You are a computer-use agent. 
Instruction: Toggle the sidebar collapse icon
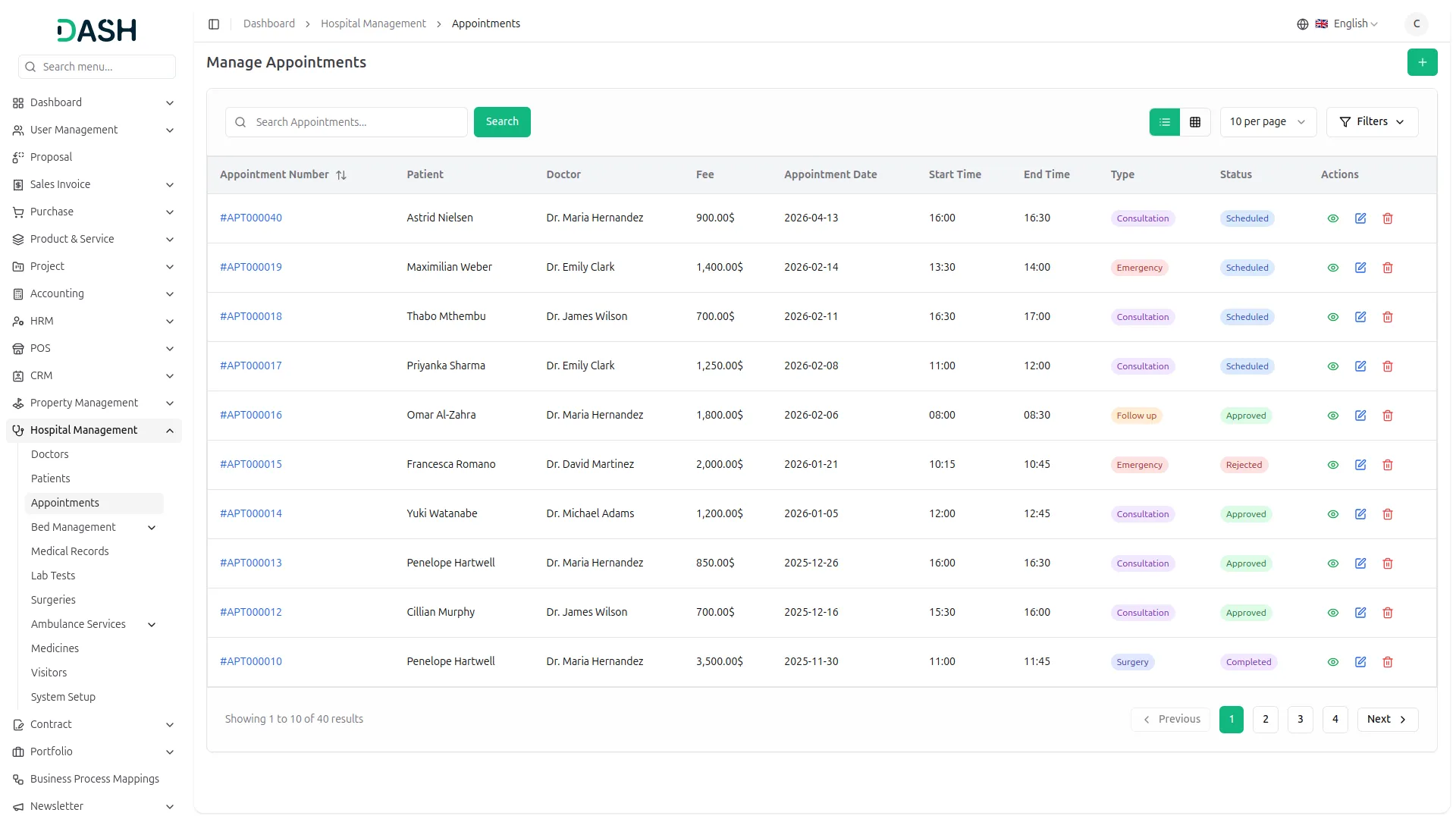pyautogui.click(x=214, y=24)
